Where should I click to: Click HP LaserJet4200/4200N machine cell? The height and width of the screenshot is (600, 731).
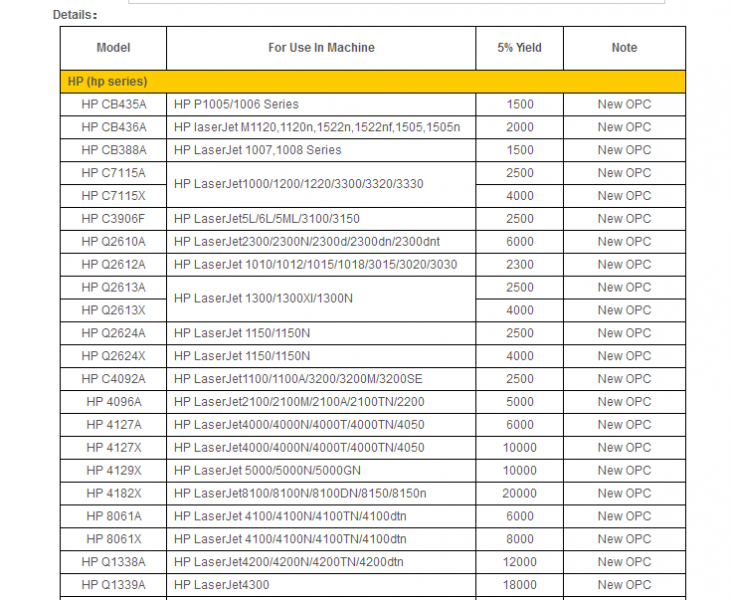321,561
